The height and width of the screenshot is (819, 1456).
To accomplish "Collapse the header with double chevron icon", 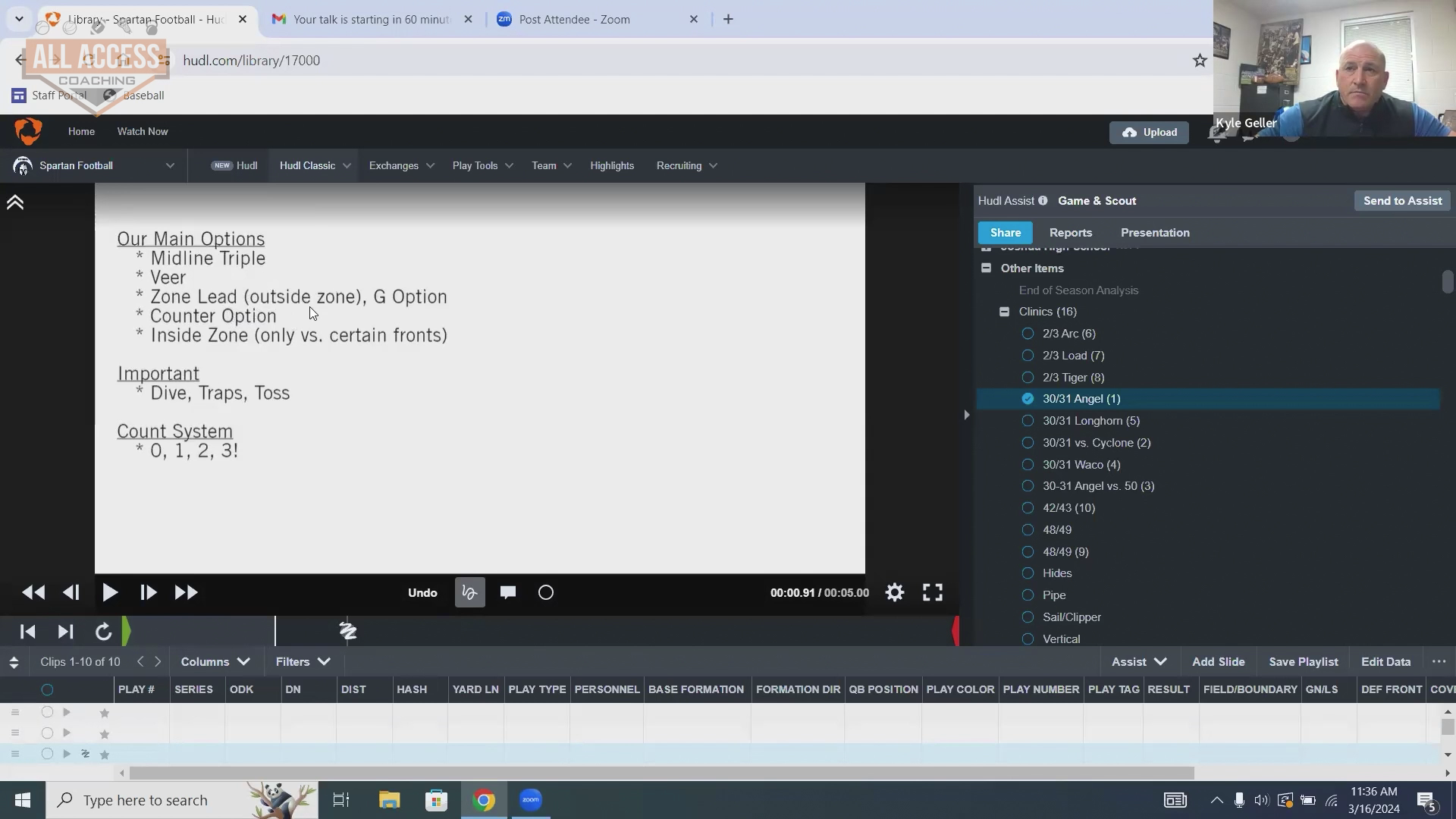I will pos(15,202).
